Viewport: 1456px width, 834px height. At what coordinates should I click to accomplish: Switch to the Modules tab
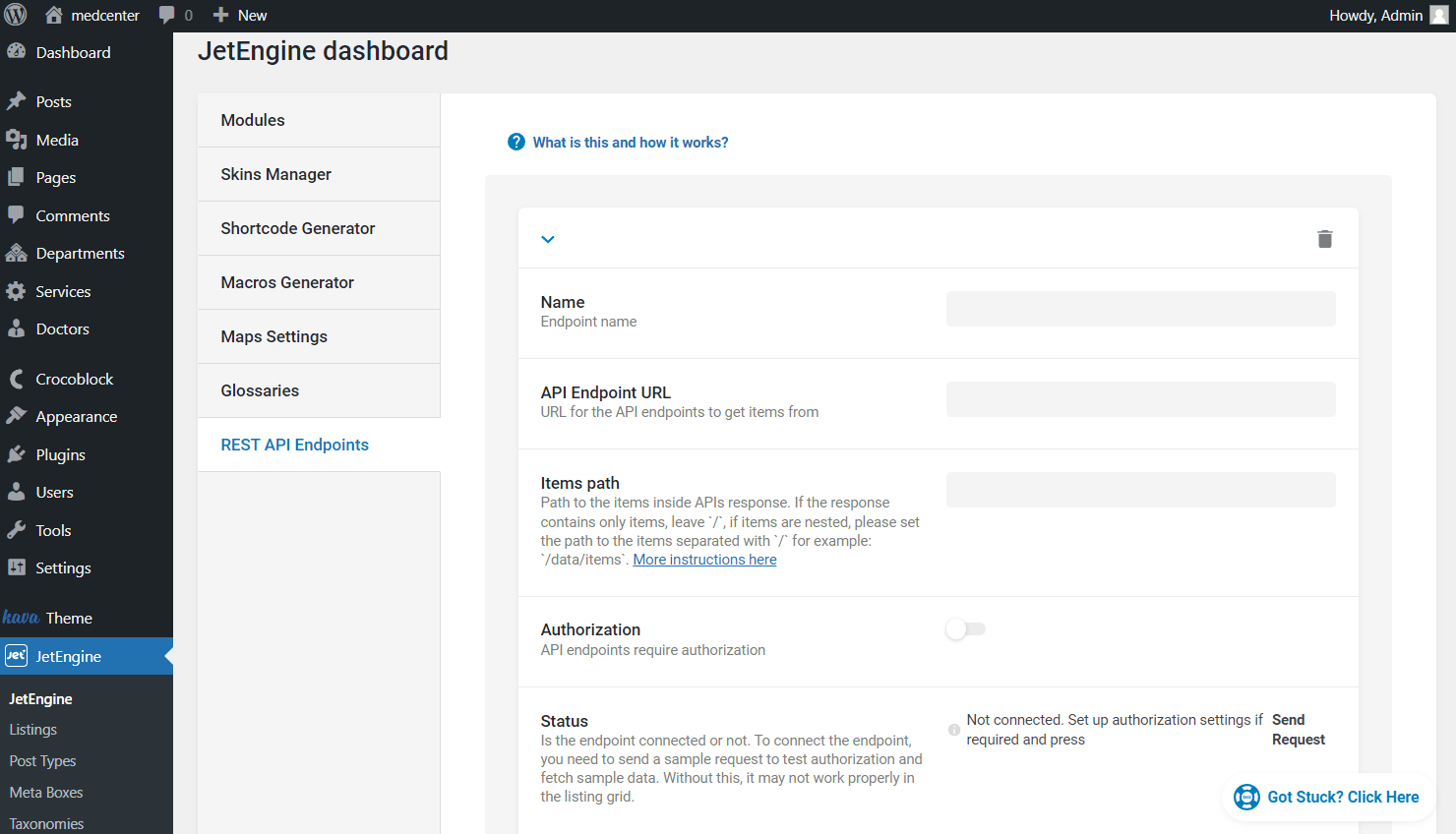pyautogui.click(x=253, y=119)
